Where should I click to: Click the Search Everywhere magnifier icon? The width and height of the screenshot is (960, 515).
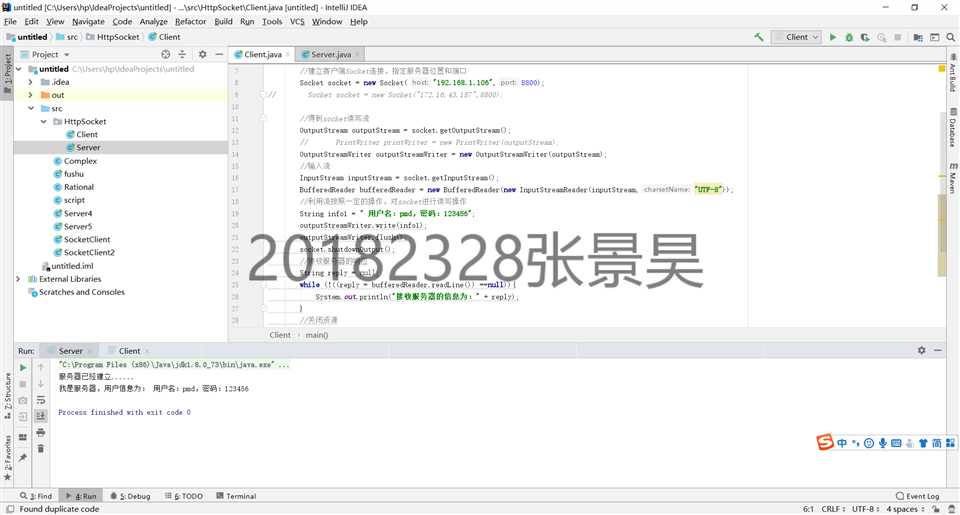[950, 37]
